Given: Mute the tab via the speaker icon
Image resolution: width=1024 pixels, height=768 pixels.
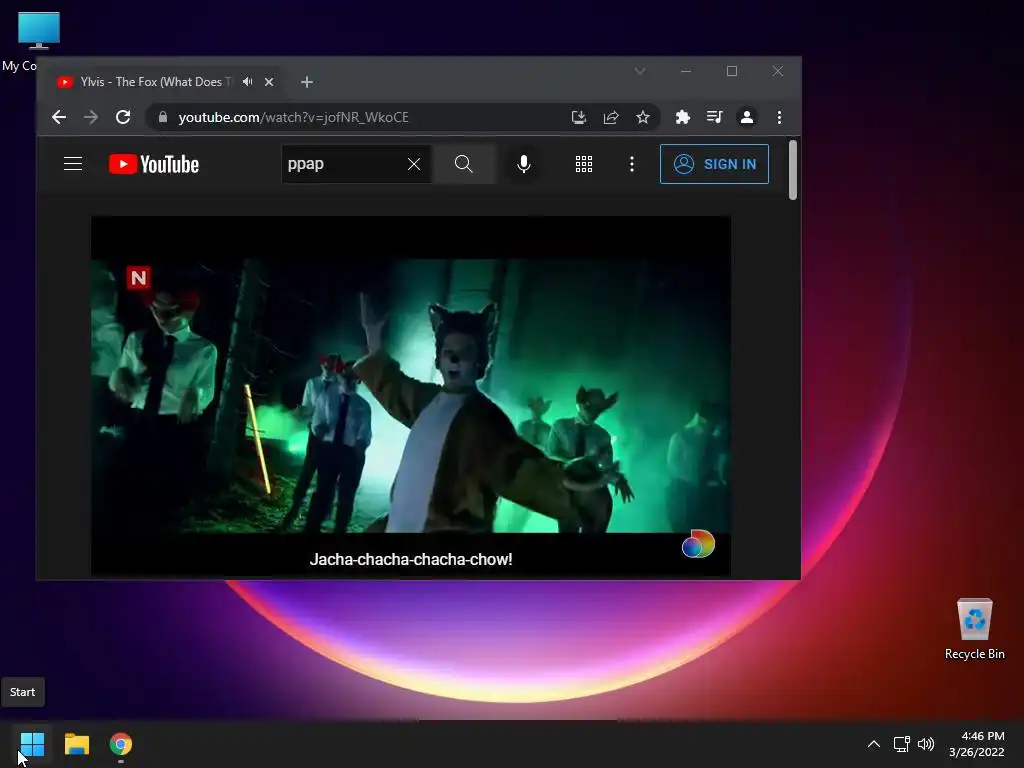Looking at the screenshot, I should tap(248, 82).
